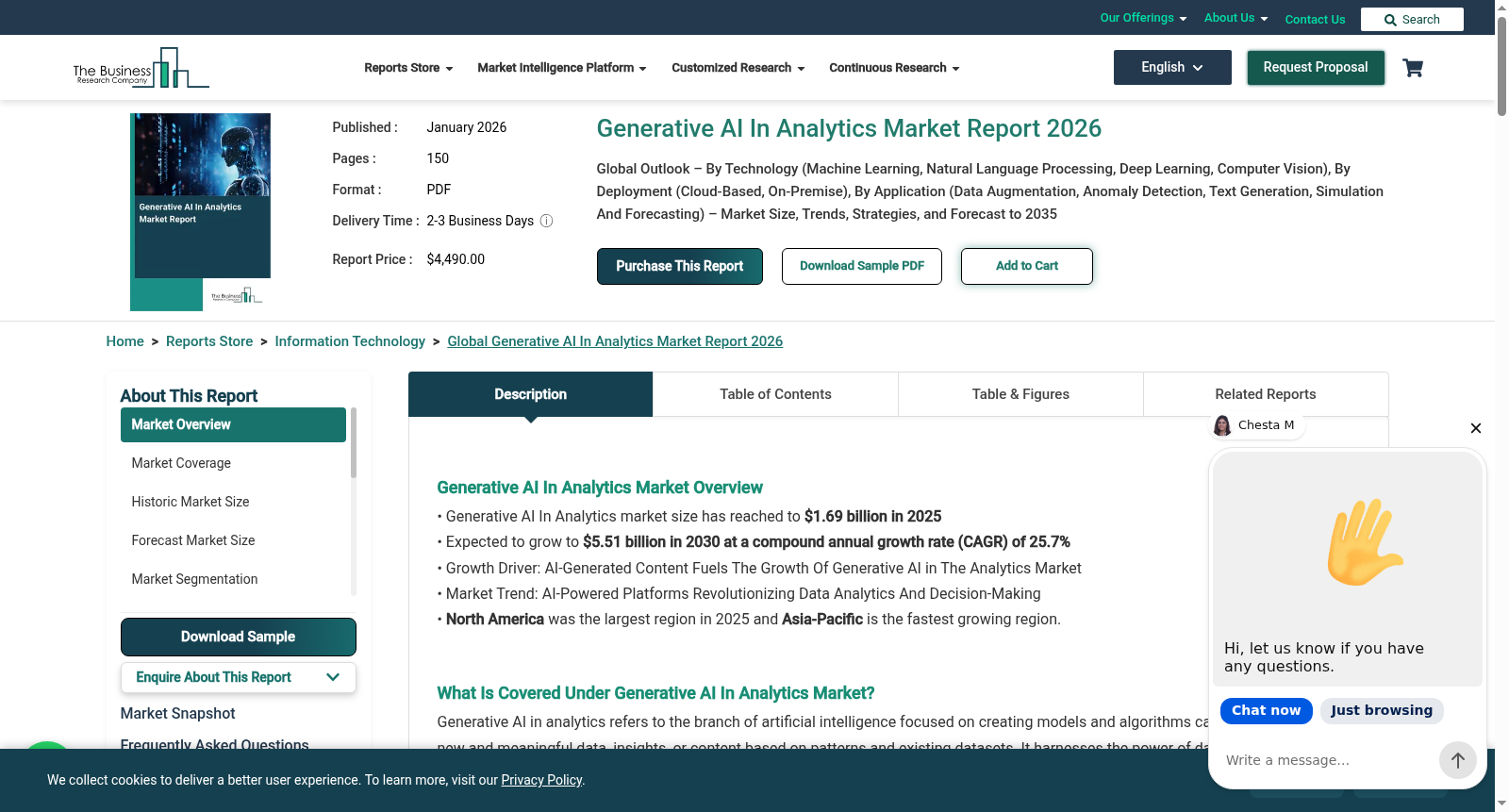1509x812 pixels.
Task: Open the Privacy Policy link
Action: (x=541, y=780)
